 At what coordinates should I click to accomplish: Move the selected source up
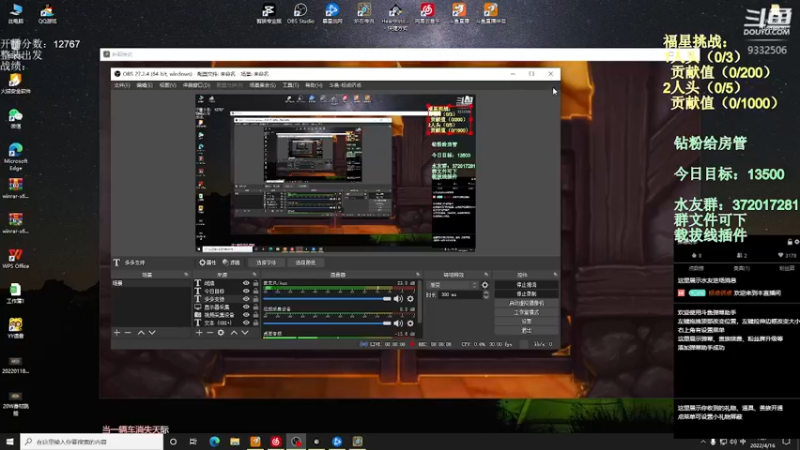coord(234,333)
